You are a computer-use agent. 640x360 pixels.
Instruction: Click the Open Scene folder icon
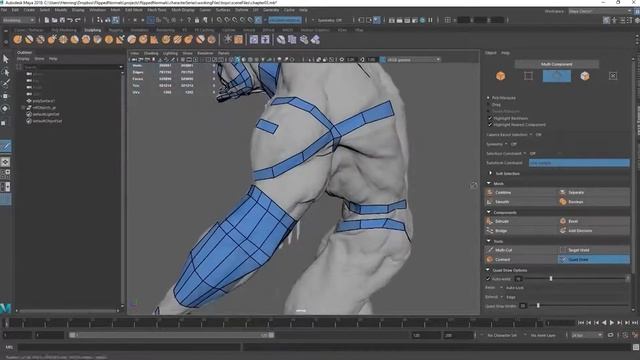[54, 20]
